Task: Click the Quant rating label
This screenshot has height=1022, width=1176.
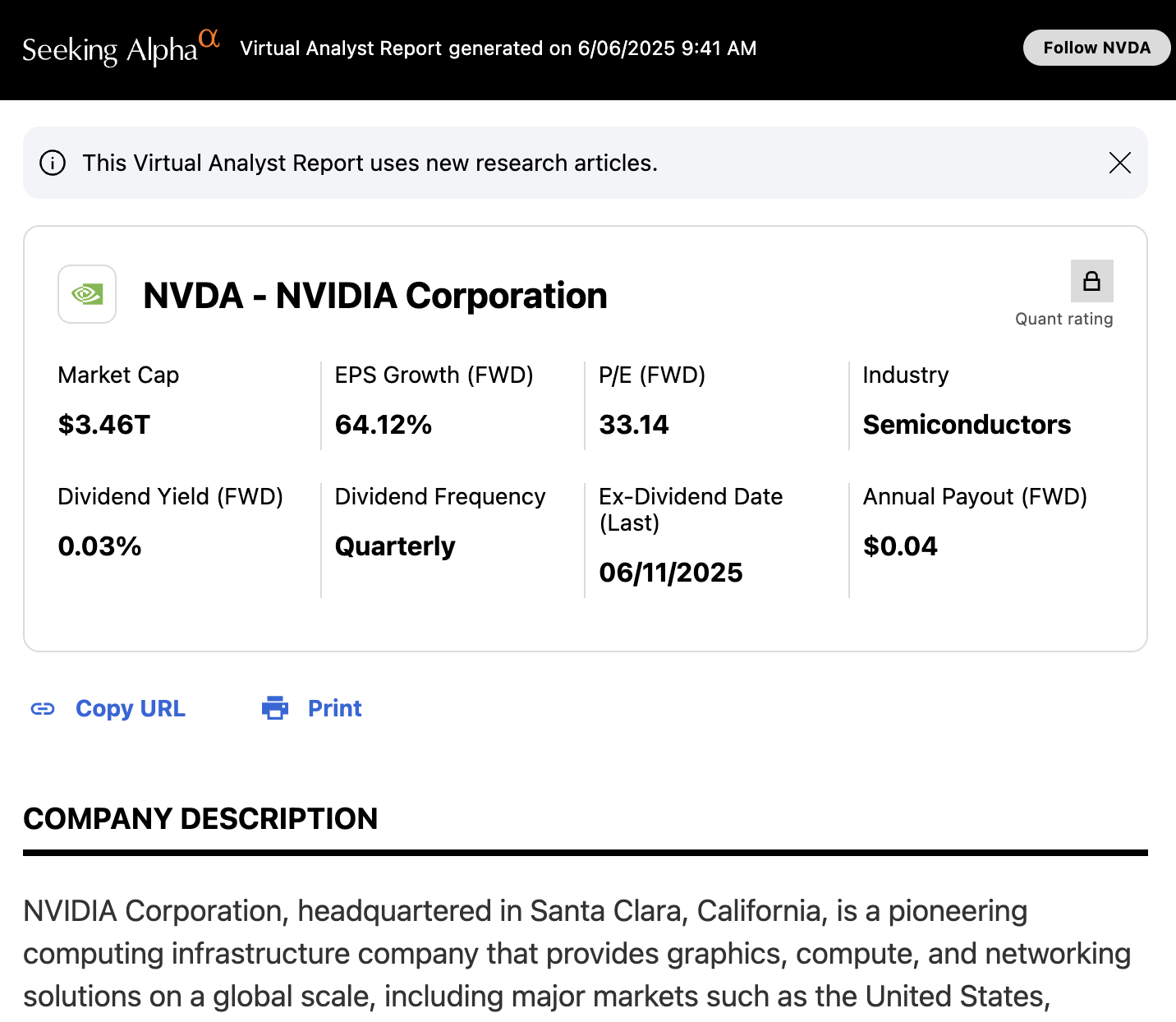Action: [1063, 319]
